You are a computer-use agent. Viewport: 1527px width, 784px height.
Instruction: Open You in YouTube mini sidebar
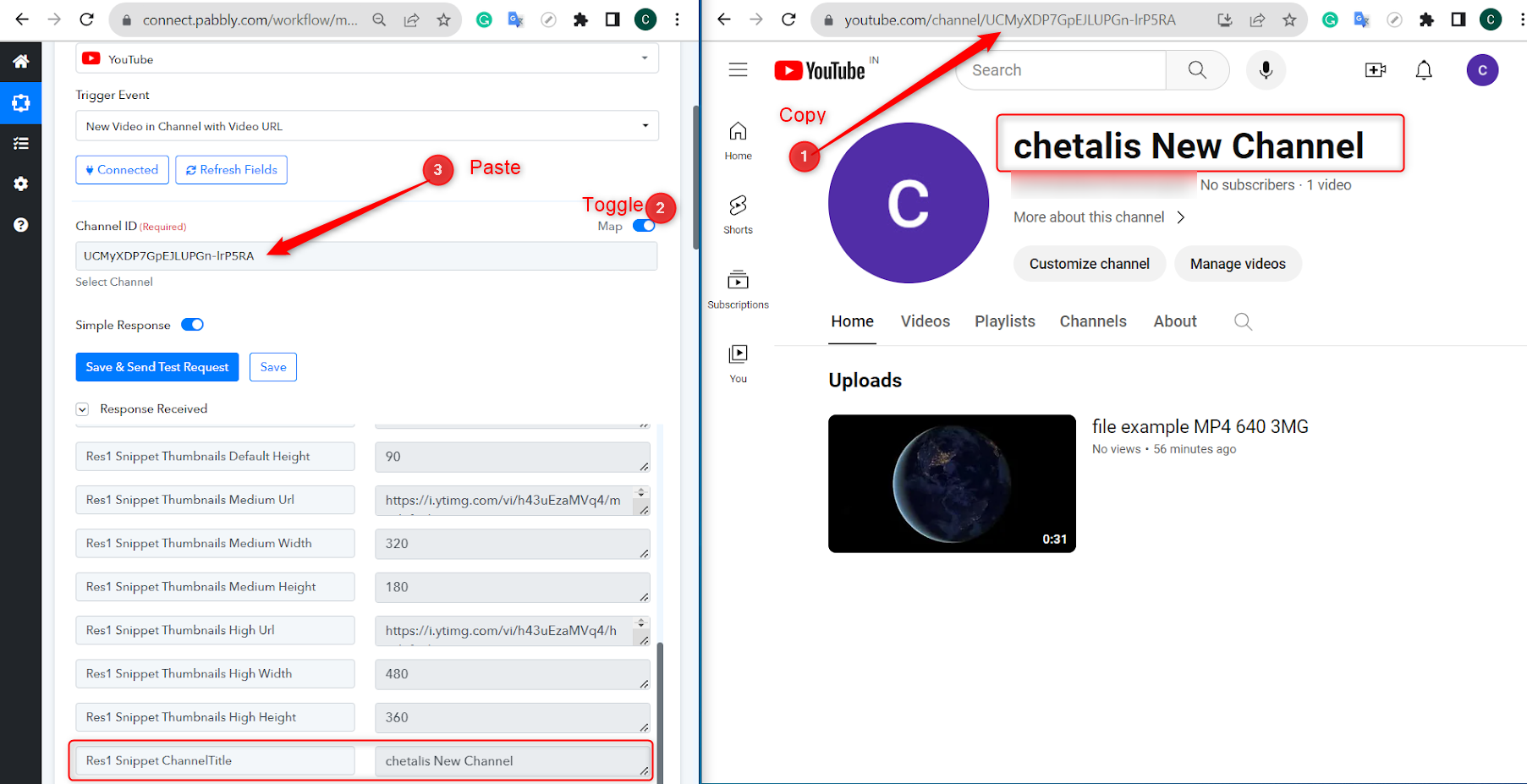pyautogui.click(x=738, y=364)
